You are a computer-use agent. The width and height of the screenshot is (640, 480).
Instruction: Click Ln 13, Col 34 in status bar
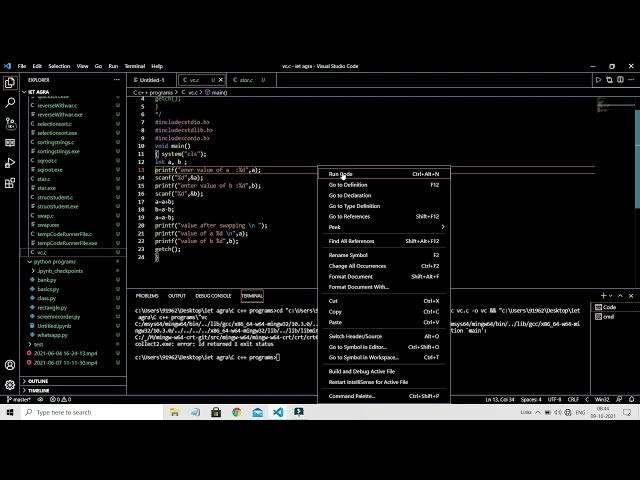(500, 399)
